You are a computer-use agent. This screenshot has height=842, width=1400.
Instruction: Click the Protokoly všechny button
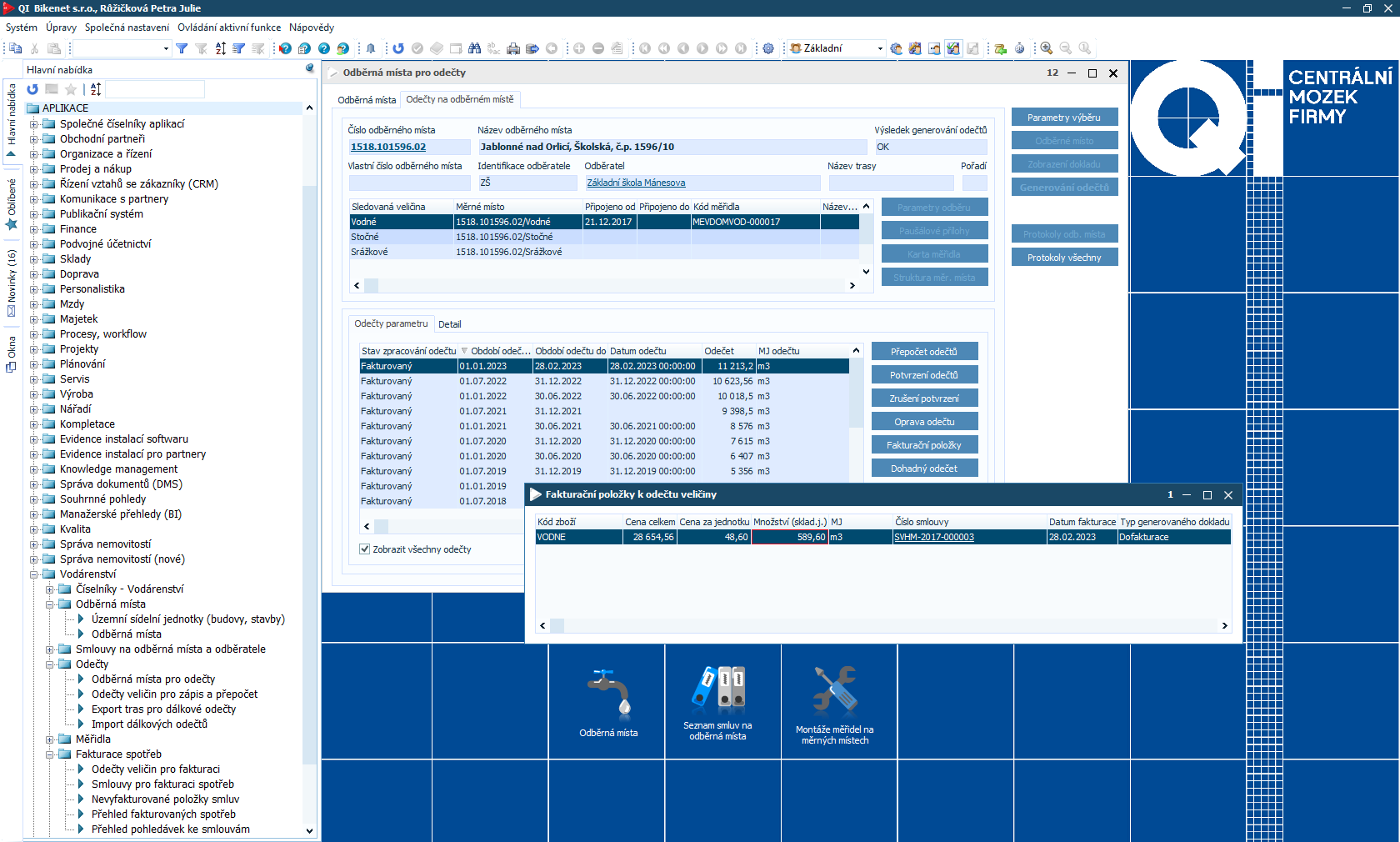[1063, 258]
